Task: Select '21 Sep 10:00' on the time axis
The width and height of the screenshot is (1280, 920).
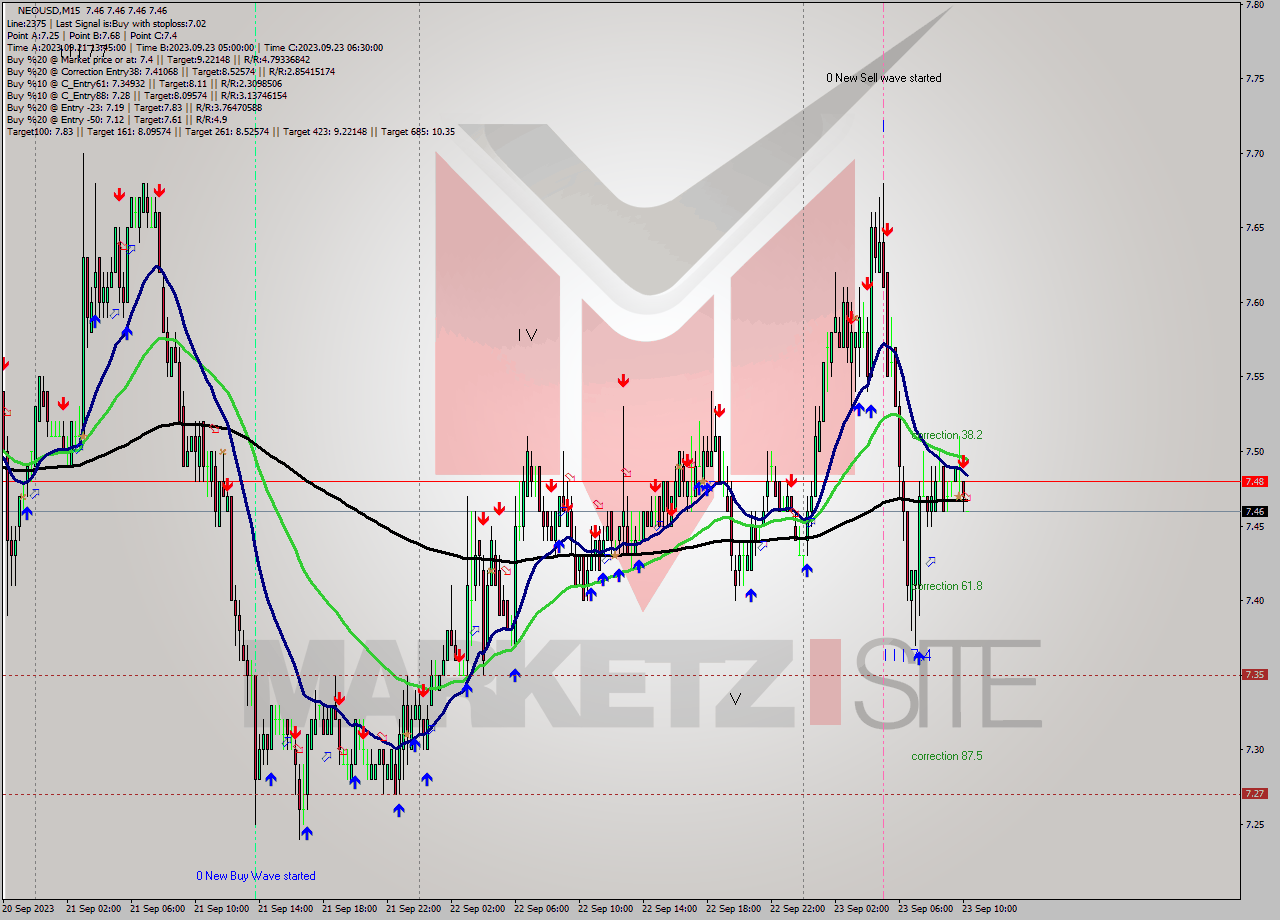Action: click(x=221, y=909)
